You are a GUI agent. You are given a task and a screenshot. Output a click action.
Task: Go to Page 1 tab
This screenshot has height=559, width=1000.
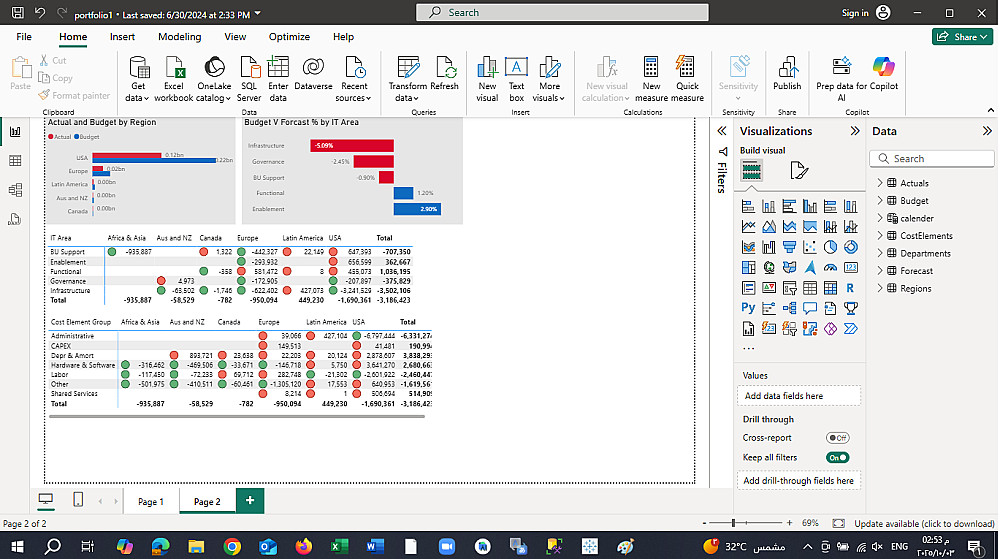coord(151,502)
